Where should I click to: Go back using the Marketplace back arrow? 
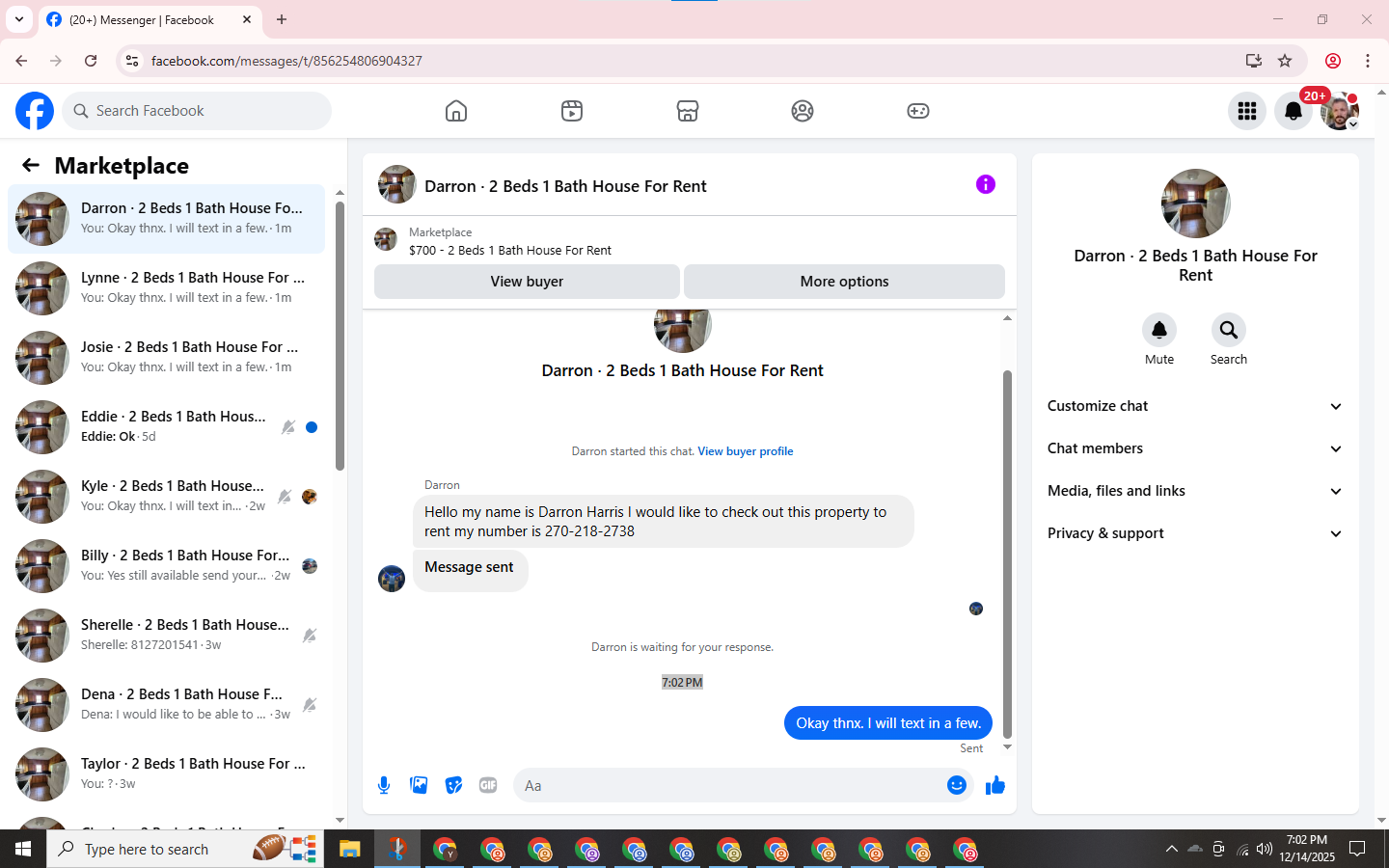[x=31, y=165]
